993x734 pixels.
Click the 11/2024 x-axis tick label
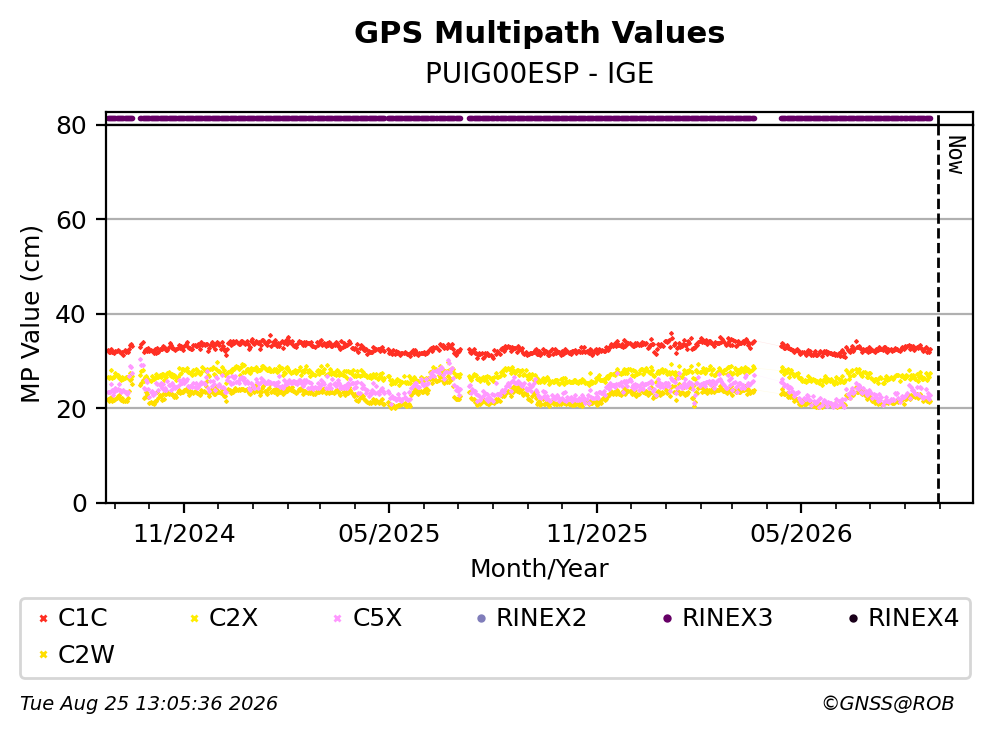pyautogui.click(x=184, y=534)
